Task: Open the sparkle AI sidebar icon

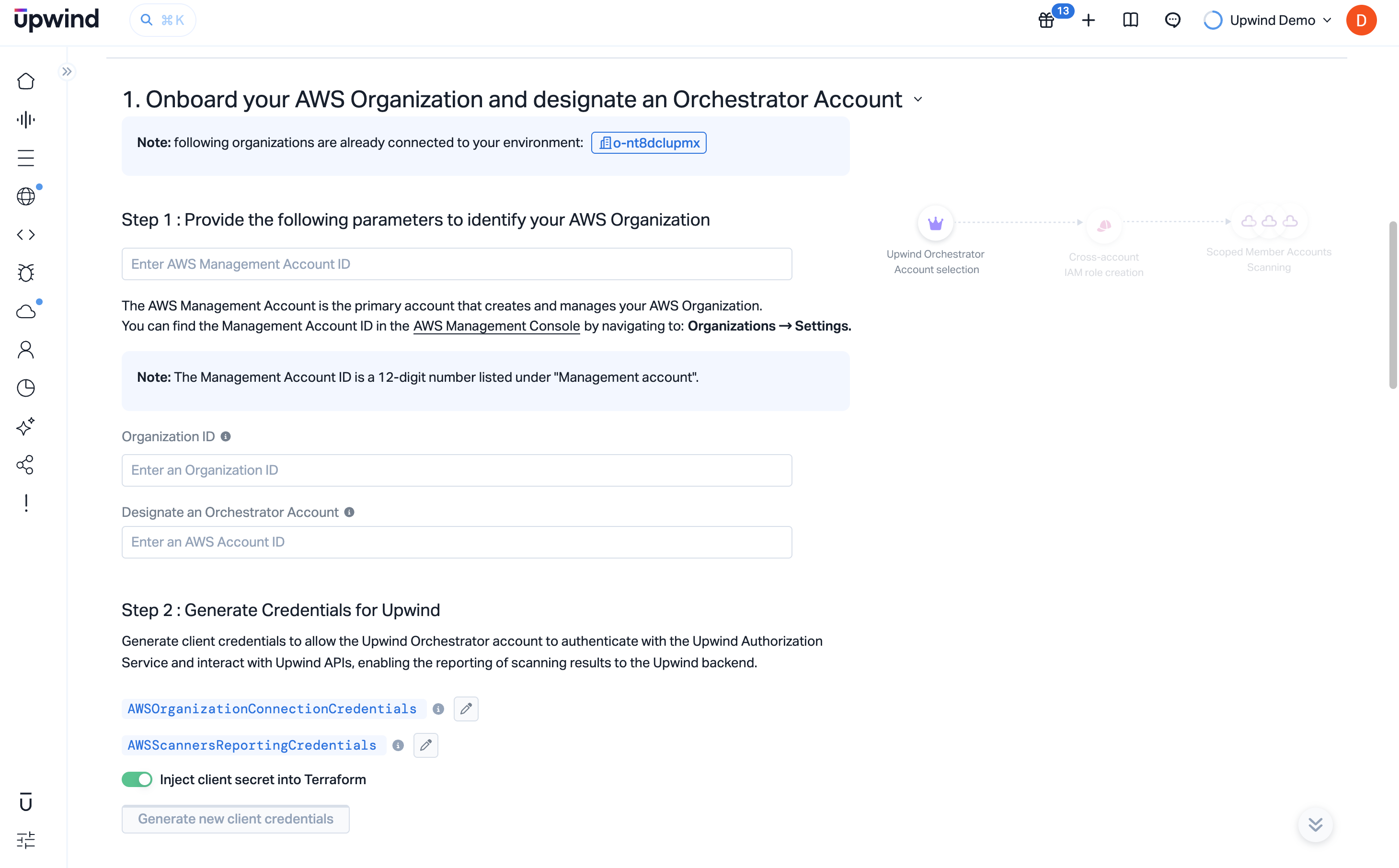Action: point(26,426)
